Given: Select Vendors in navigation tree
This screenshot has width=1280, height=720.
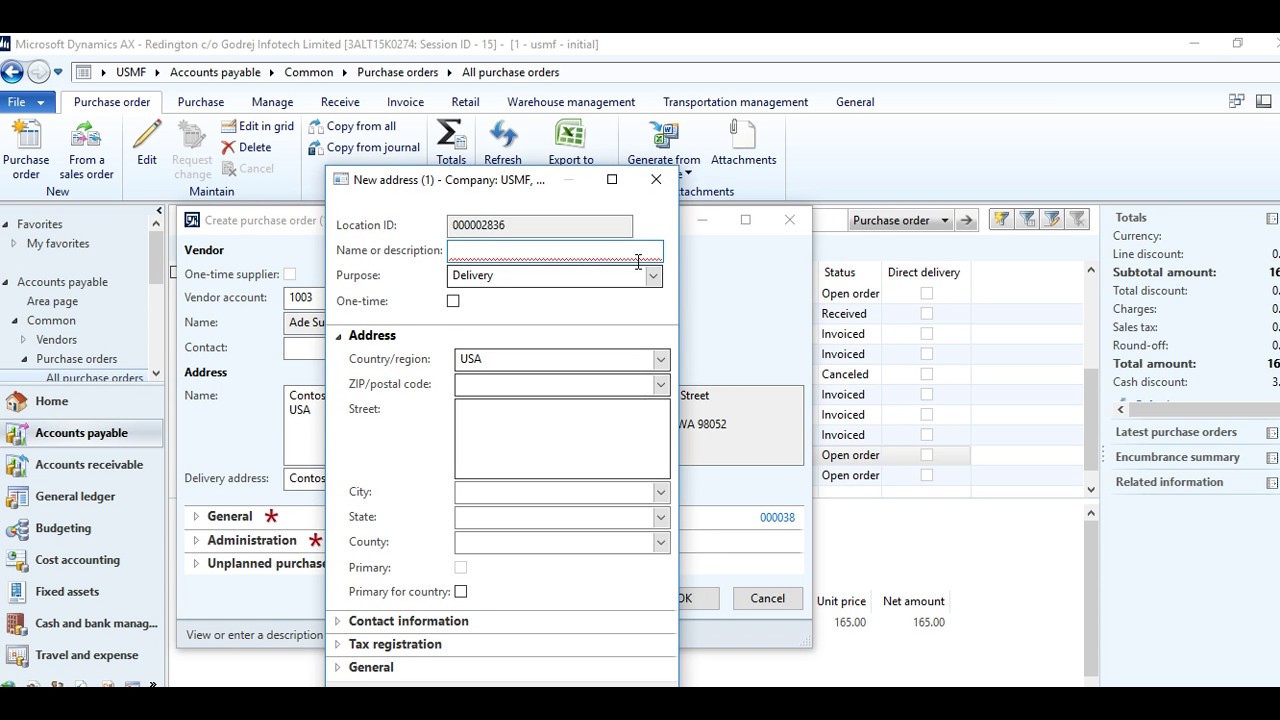Looking at the screenshot, I should coord(56,340).
